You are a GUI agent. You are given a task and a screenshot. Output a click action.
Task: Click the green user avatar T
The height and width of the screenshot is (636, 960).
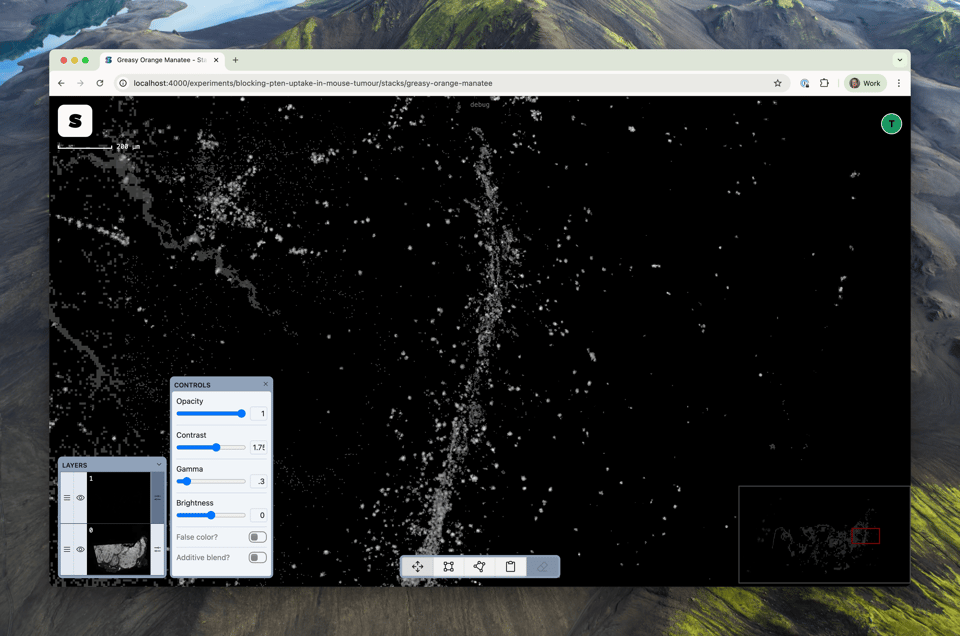[x=891, y=124]
